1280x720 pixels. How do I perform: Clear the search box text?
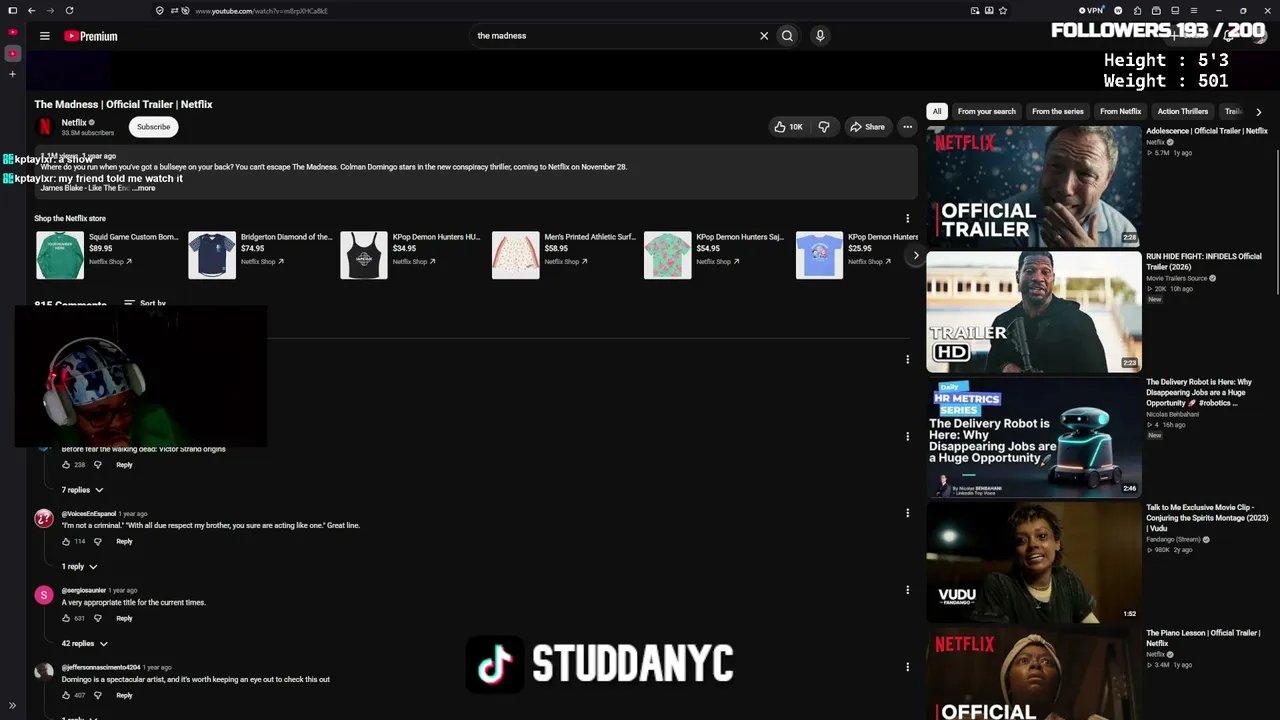764,36
